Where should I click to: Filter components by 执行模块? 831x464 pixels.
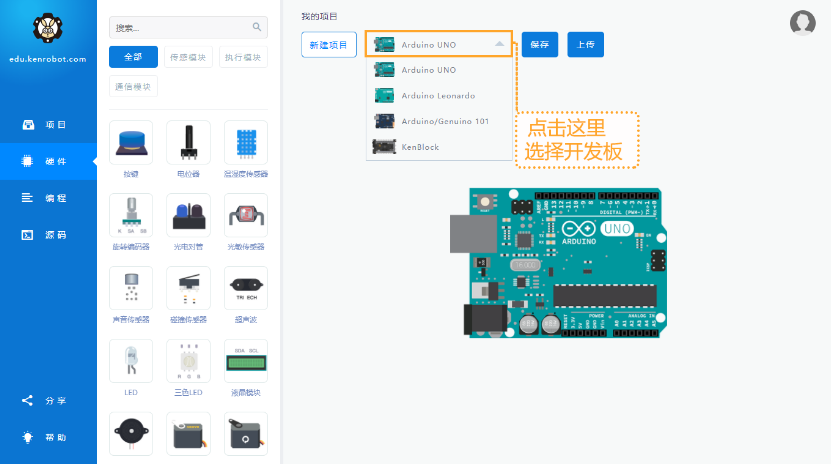(243, 57)
